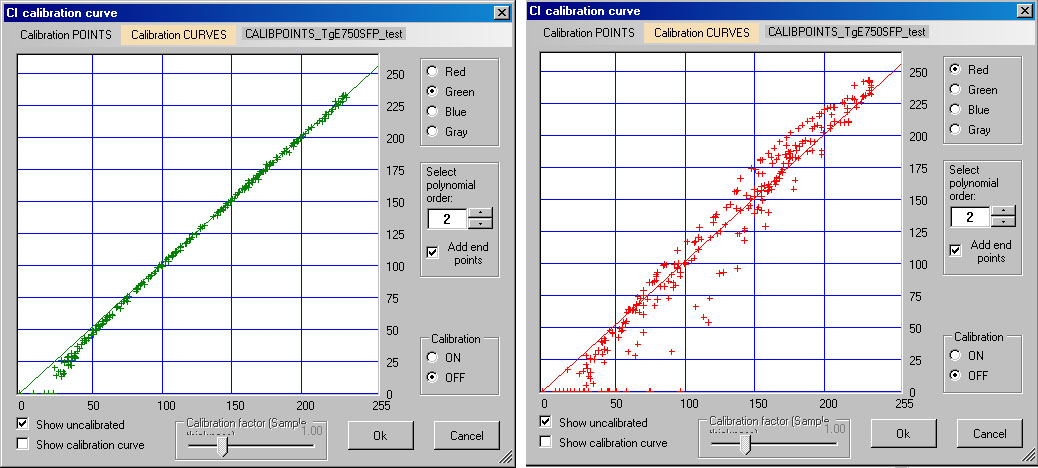Click Ok button in right window

click(x=904, y=434)
